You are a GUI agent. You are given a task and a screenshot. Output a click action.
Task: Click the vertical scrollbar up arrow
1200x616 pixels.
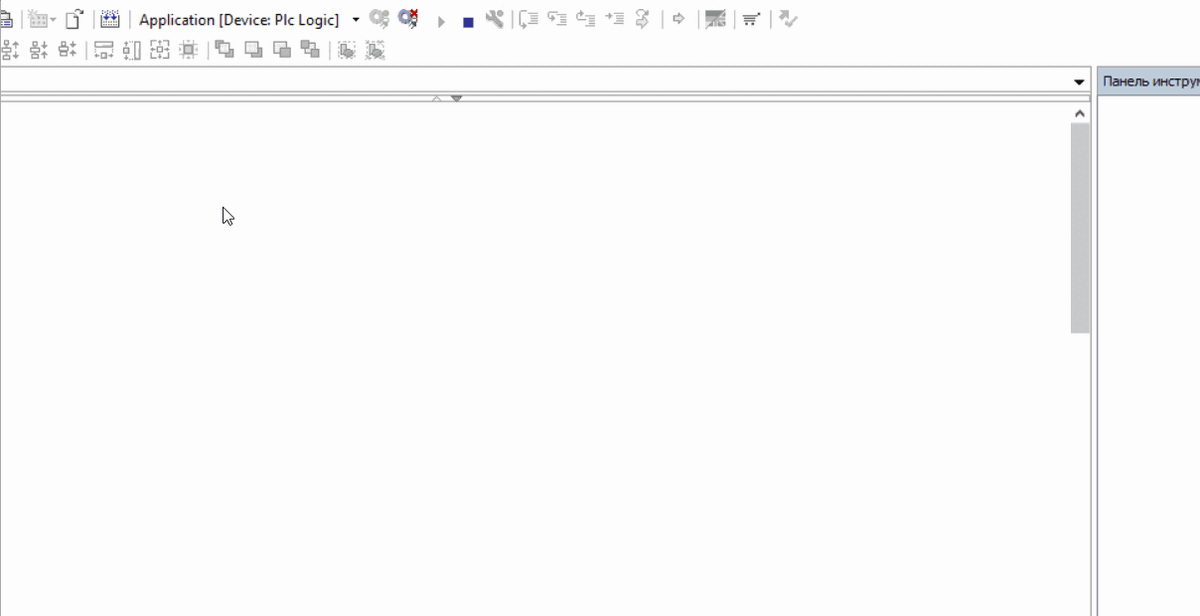[1080, 114]
